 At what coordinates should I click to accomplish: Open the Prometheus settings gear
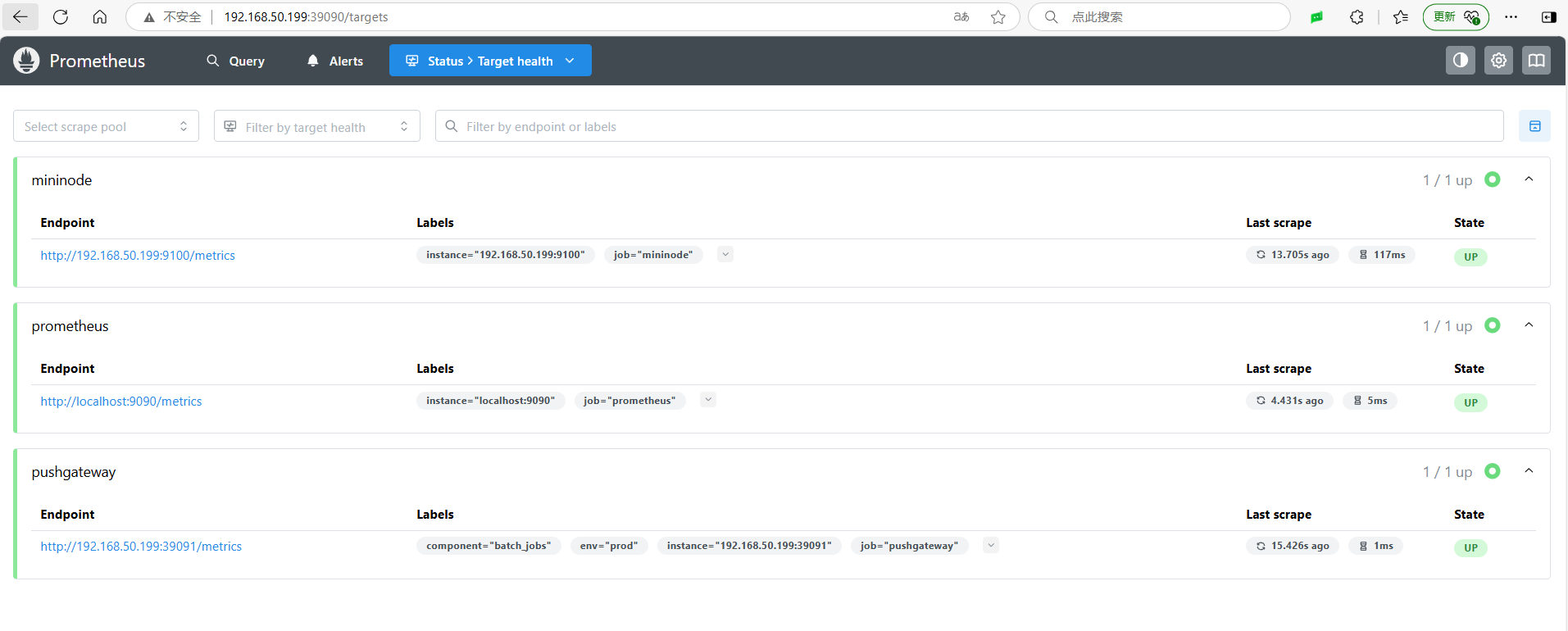1498,61
